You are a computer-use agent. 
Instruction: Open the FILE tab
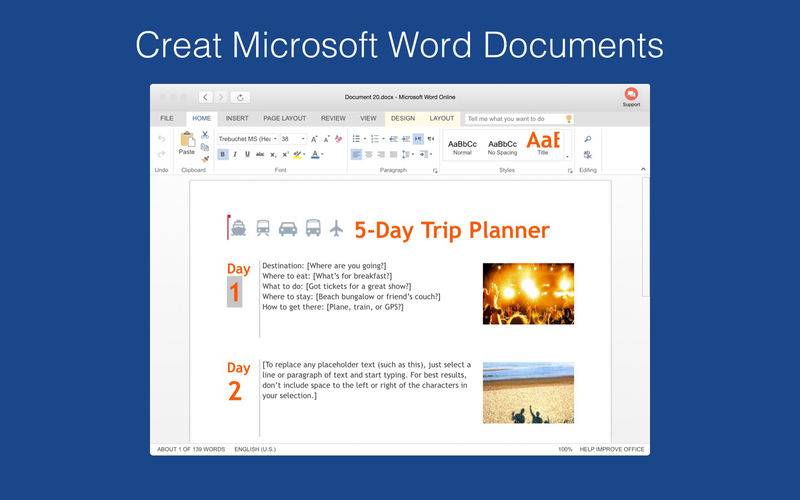(x=167, y=118)
